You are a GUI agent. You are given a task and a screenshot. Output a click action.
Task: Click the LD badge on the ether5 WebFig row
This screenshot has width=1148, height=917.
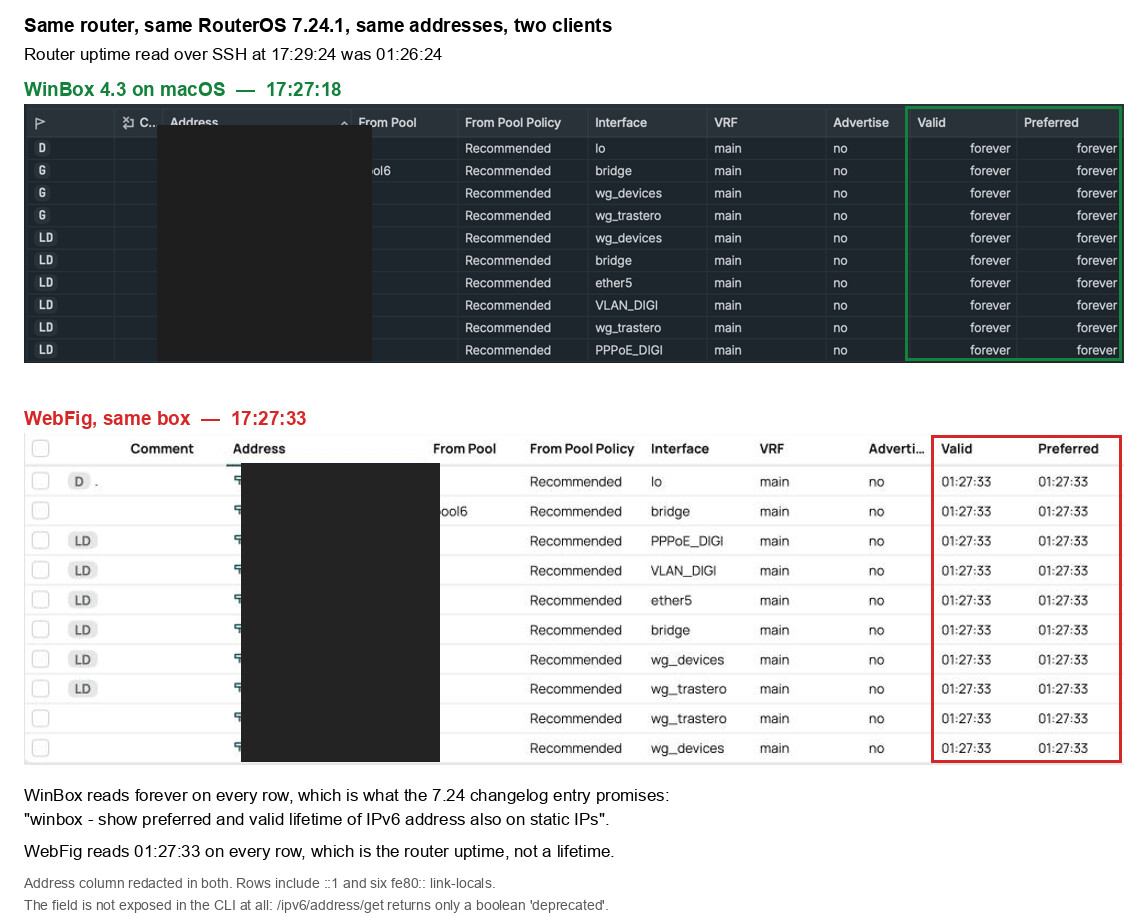click(x=83, y=600)
